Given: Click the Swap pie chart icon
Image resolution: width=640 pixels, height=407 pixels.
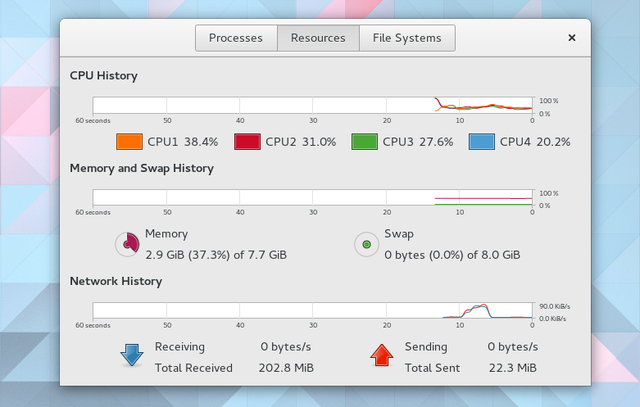Looking at the screenshot, I should 367,244.
